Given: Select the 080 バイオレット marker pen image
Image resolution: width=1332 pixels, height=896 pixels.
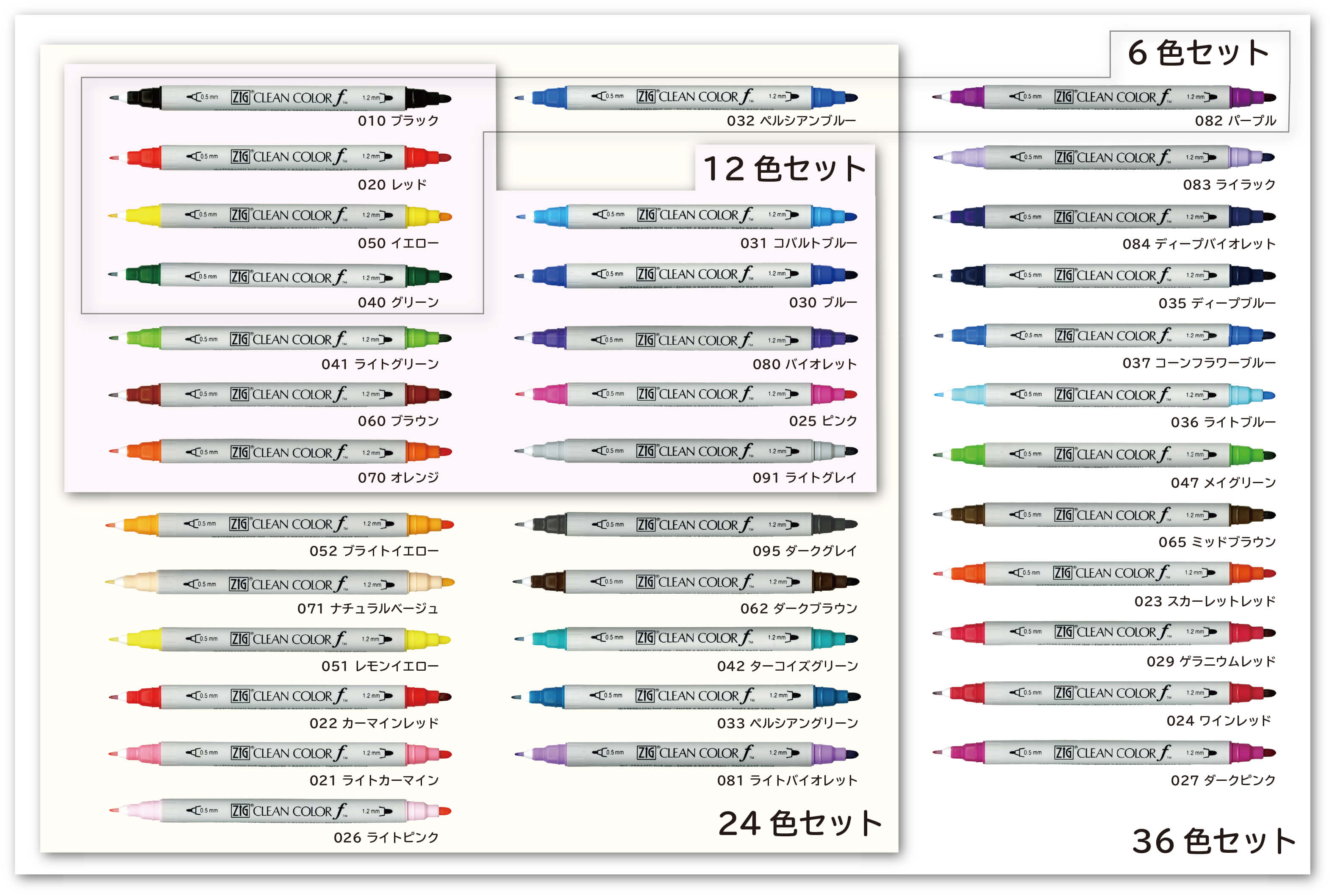Looking at the screenshot, I should [686, 338].
